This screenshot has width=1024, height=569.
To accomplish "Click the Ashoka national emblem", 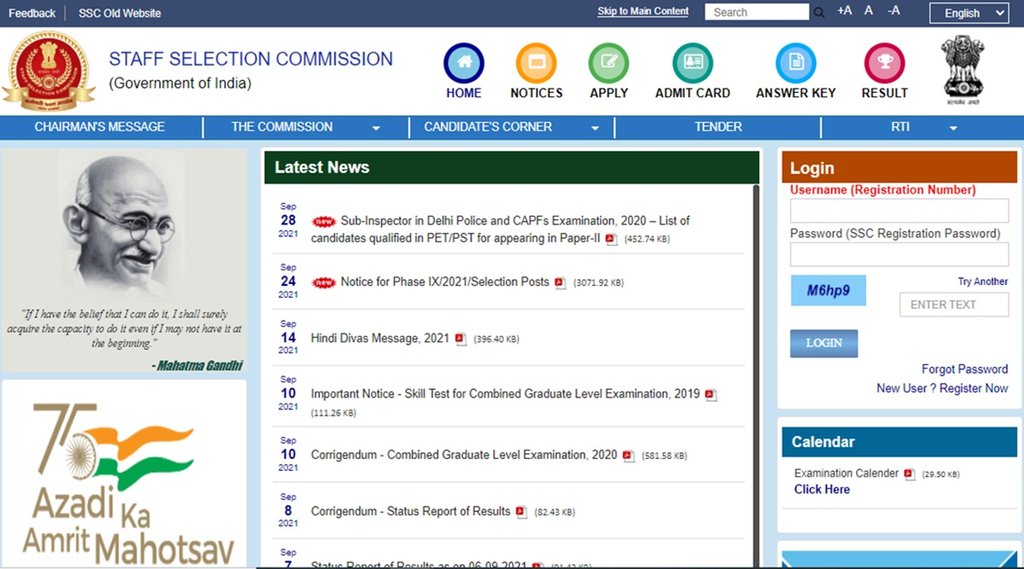I will click(x=963, y=69).
